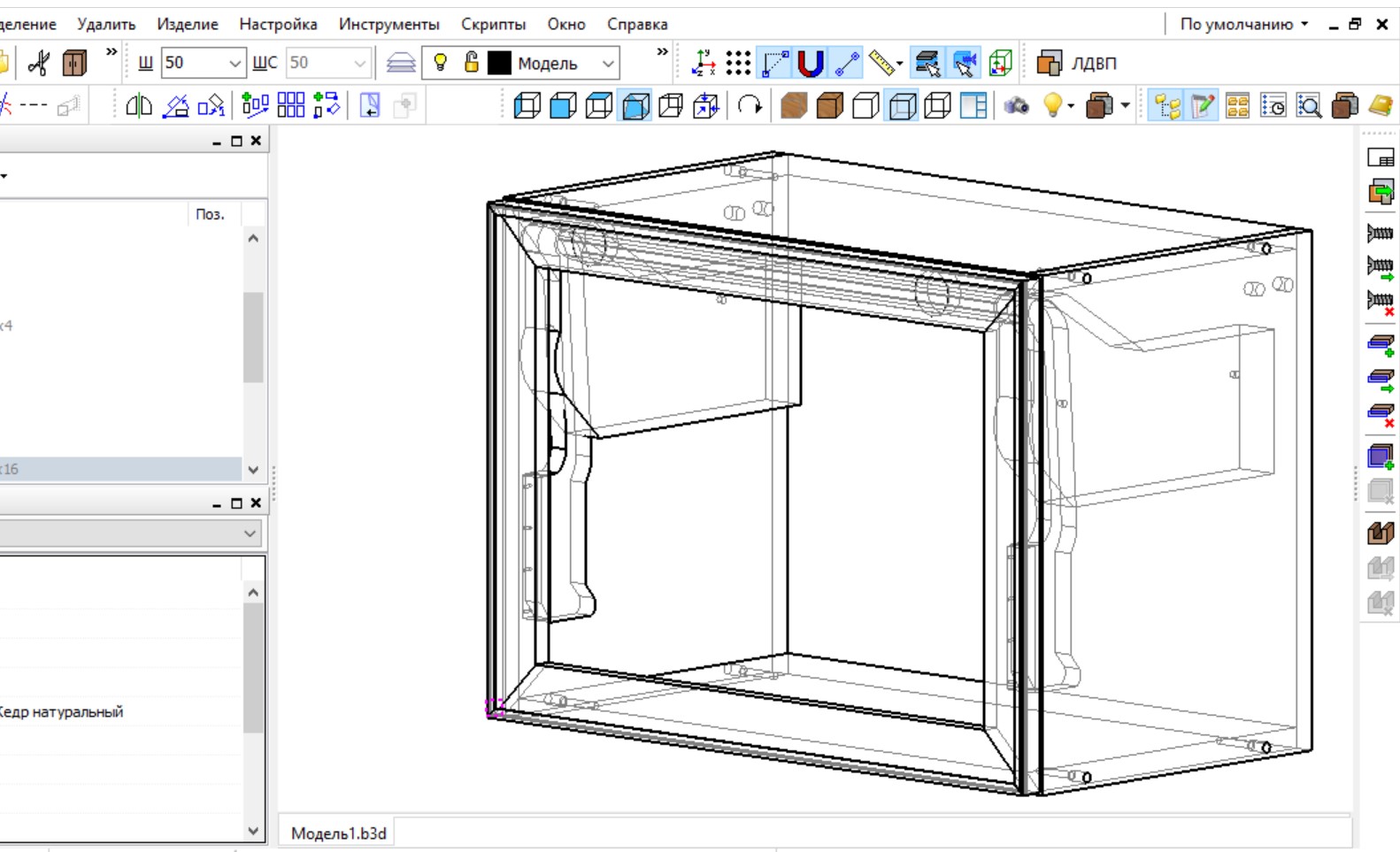Screen dimensions: 1400x852
Task: Click the camera snapshot icon
Action: [1016, 106]
